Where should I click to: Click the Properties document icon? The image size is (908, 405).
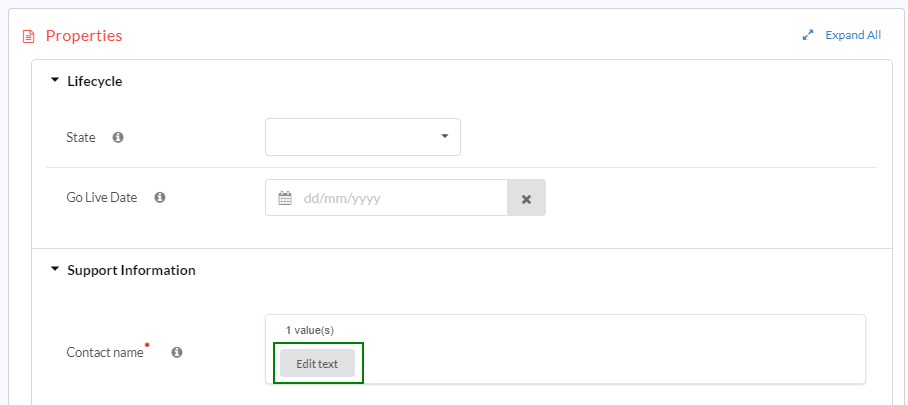[28, 37]
